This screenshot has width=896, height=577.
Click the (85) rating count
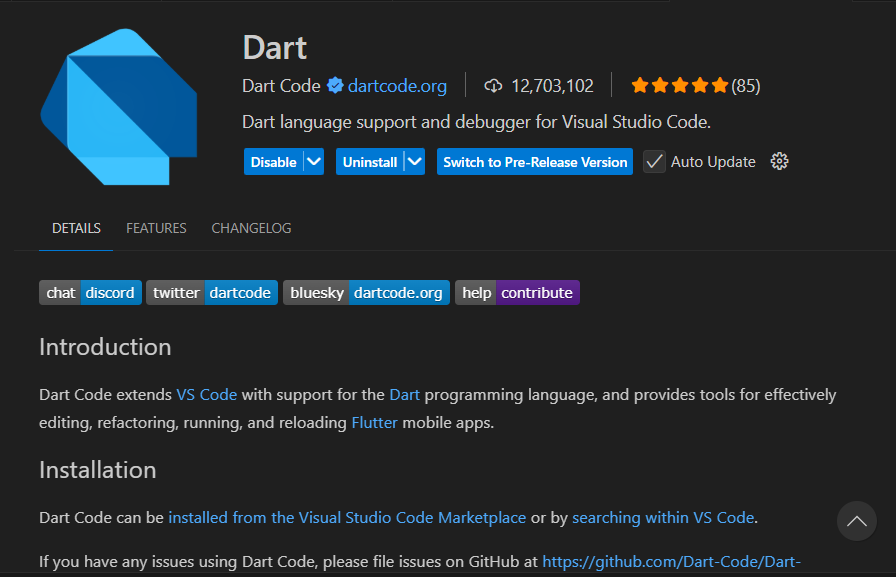click(748, 86)
